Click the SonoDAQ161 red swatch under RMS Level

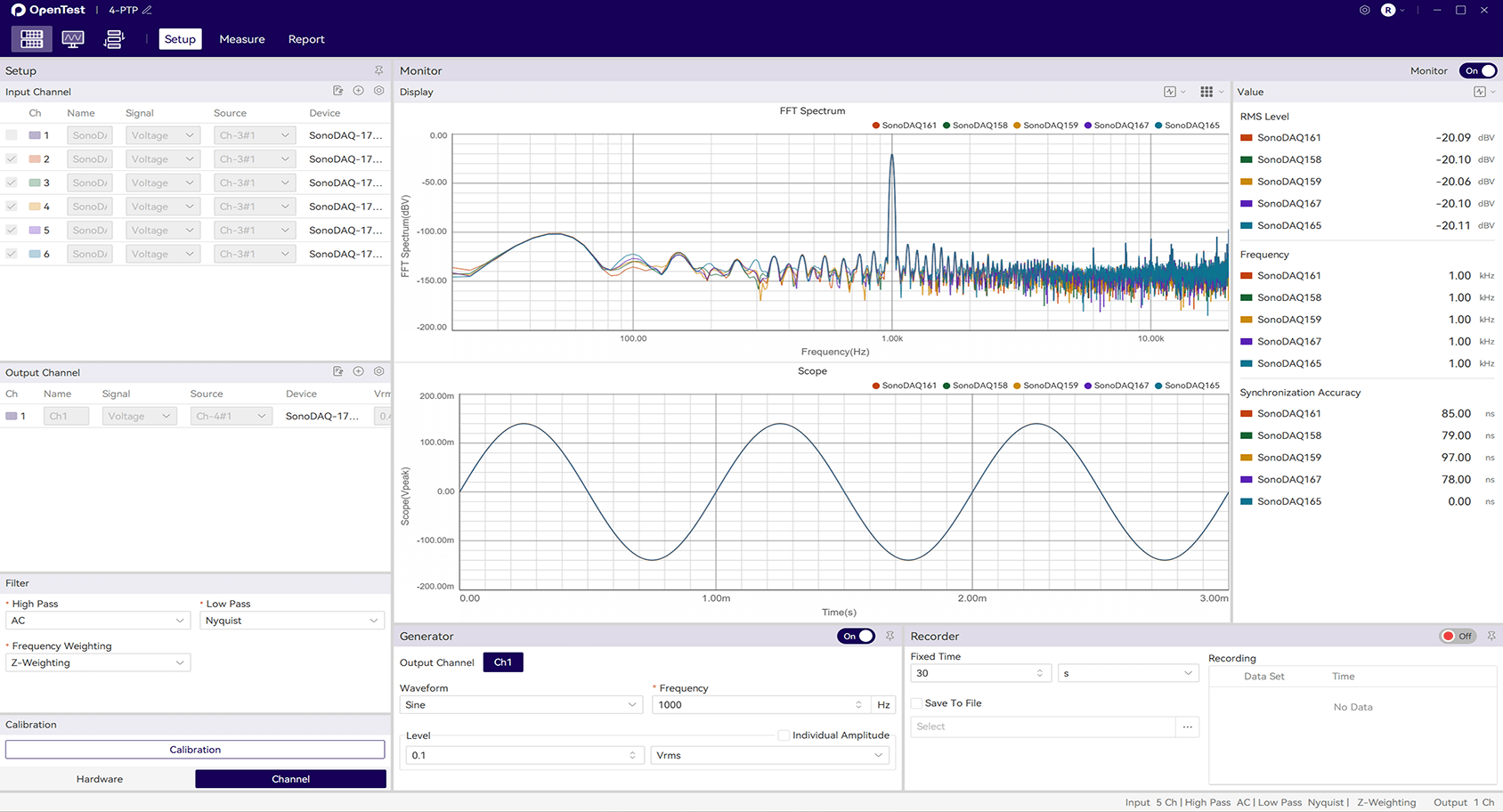tap(1247, 138)
